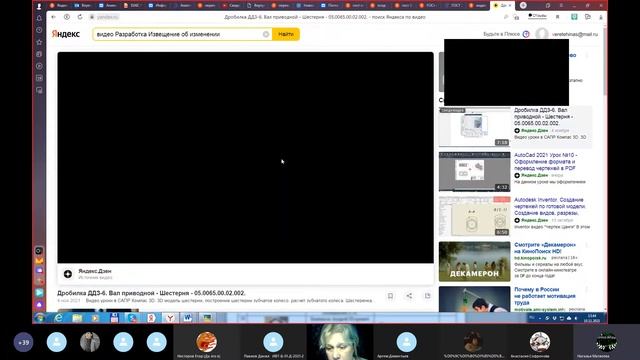Open the Autodesk Inventor video thumbnail
The width and height of the screenshot is (640, 360).
coord(474,217)
